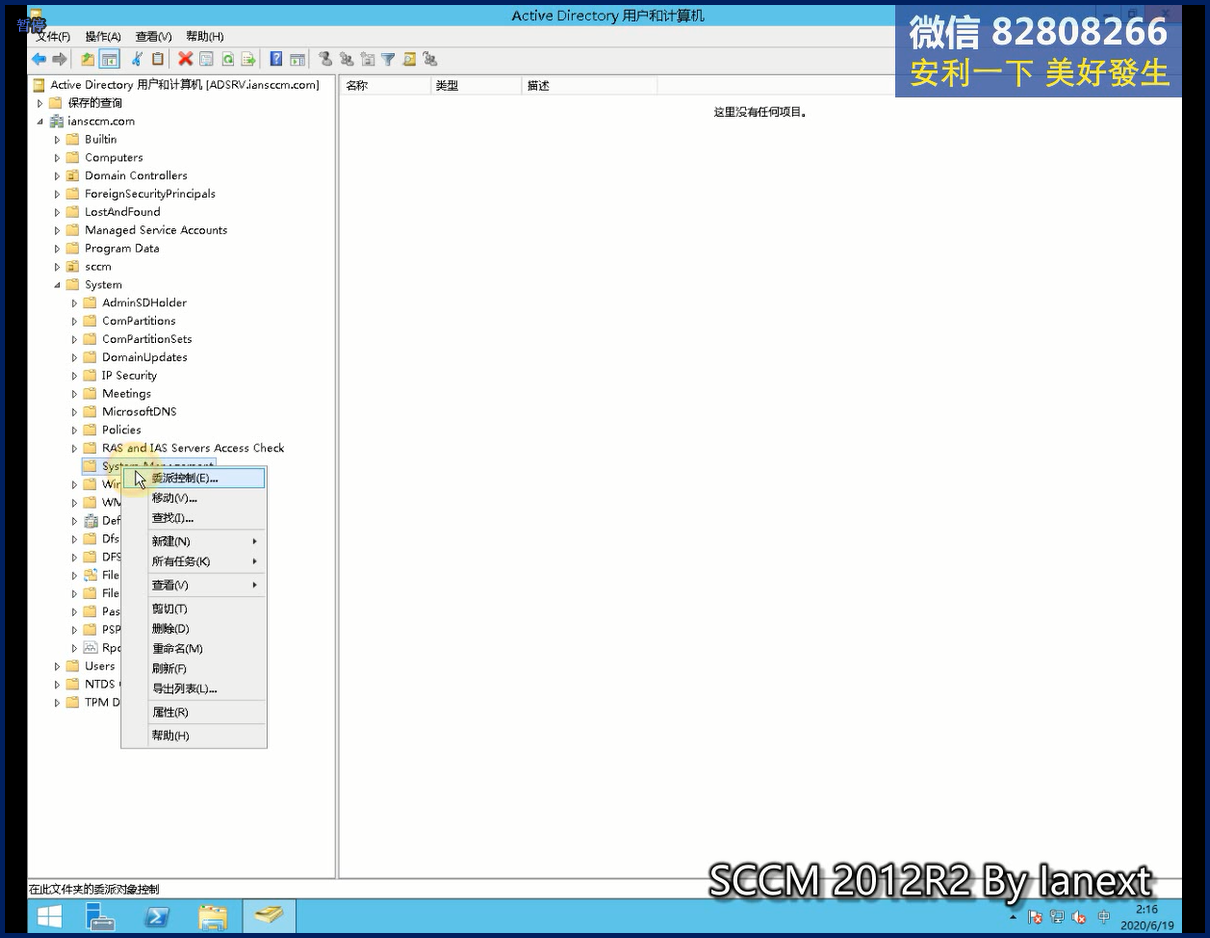Open Properties via the toolbar icon

206,60
